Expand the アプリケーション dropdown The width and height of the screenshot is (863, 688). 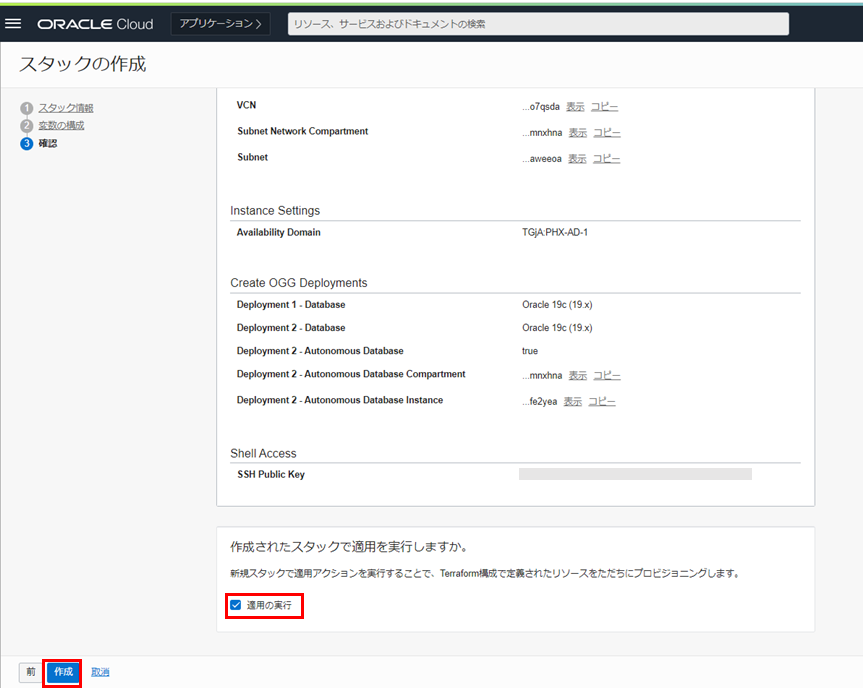point(221,23)
